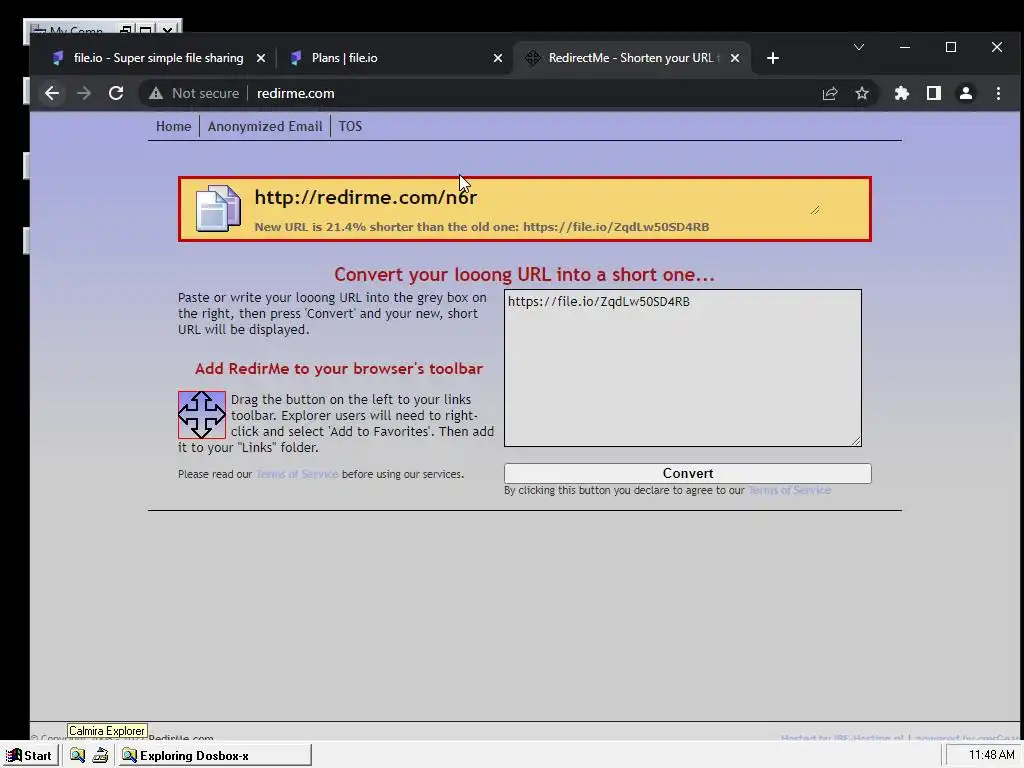Open Terms of Service link in 'Please read our'
This screenshot has width=1024, height=768.
pyautogui.click(x=297, y=474)
